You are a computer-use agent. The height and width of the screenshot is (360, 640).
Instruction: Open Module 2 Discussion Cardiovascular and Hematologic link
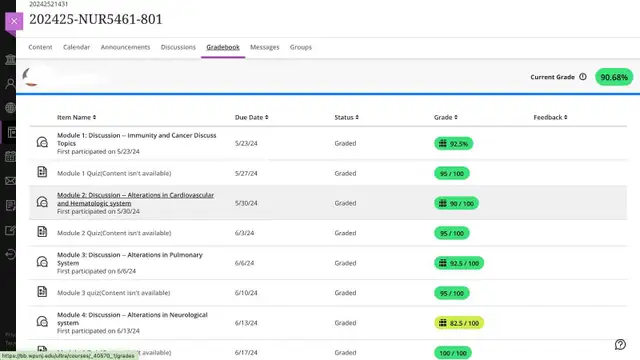point(136,199)
